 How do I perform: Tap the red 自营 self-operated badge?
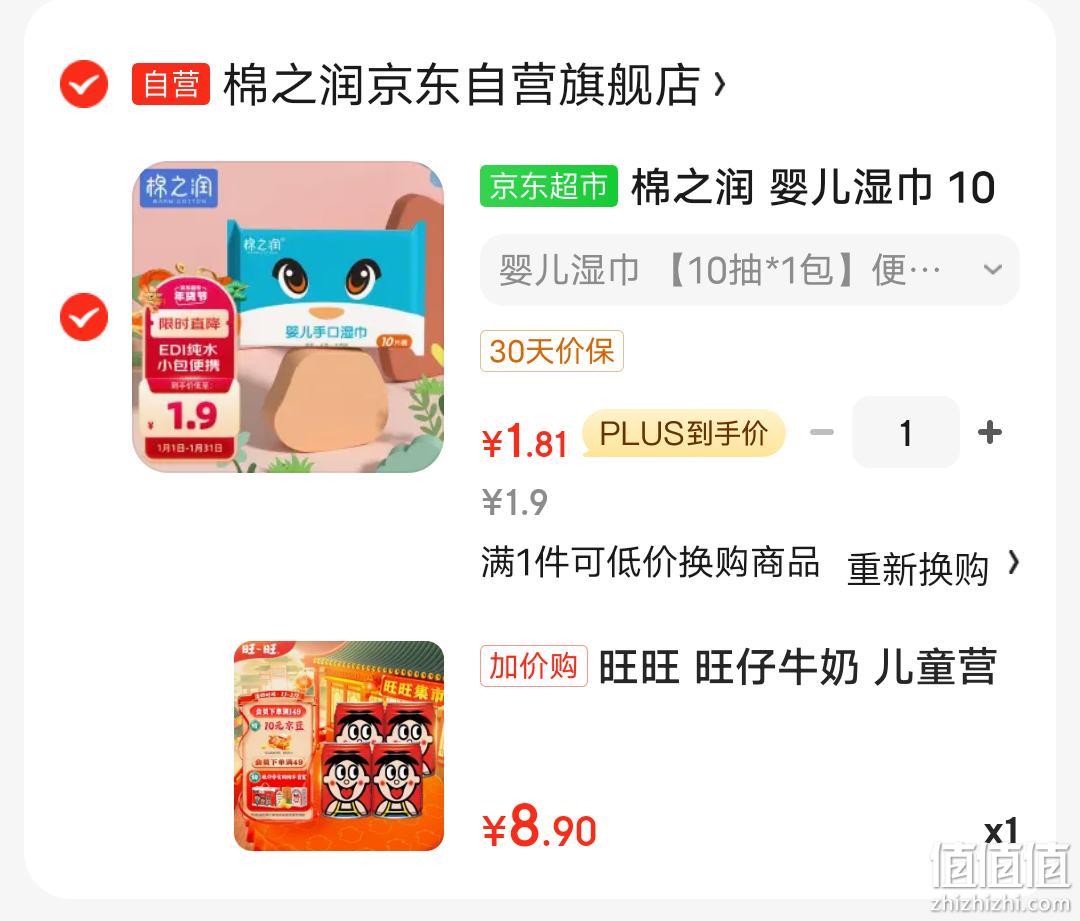[171, 84]
